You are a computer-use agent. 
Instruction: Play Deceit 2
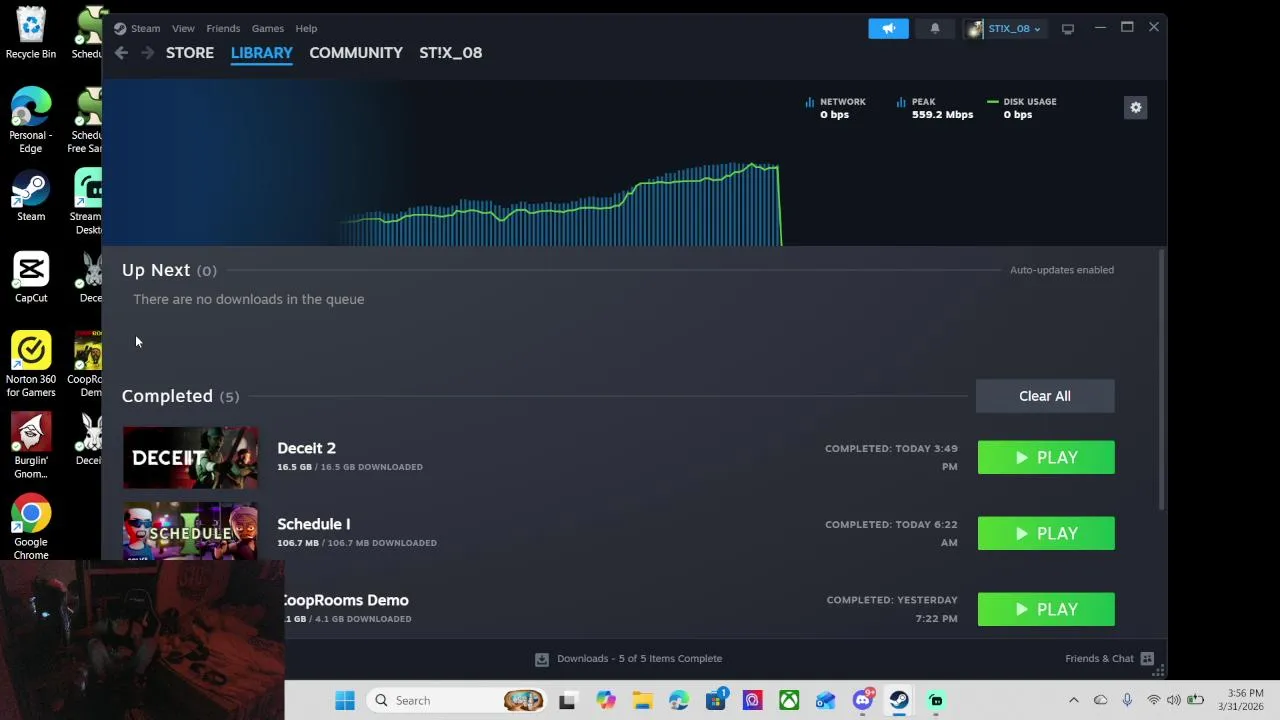1046,457
